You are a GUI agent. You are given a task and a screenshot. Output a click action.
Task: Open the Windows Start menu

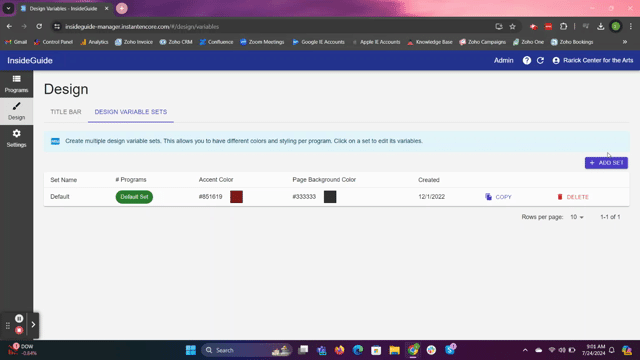click(191, 350)
